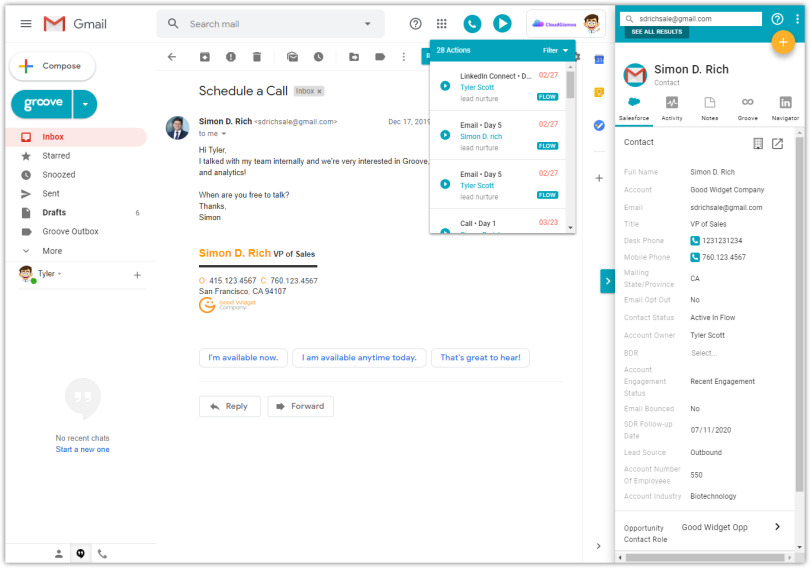Switch to the Navigator tab

click(785, 108)
